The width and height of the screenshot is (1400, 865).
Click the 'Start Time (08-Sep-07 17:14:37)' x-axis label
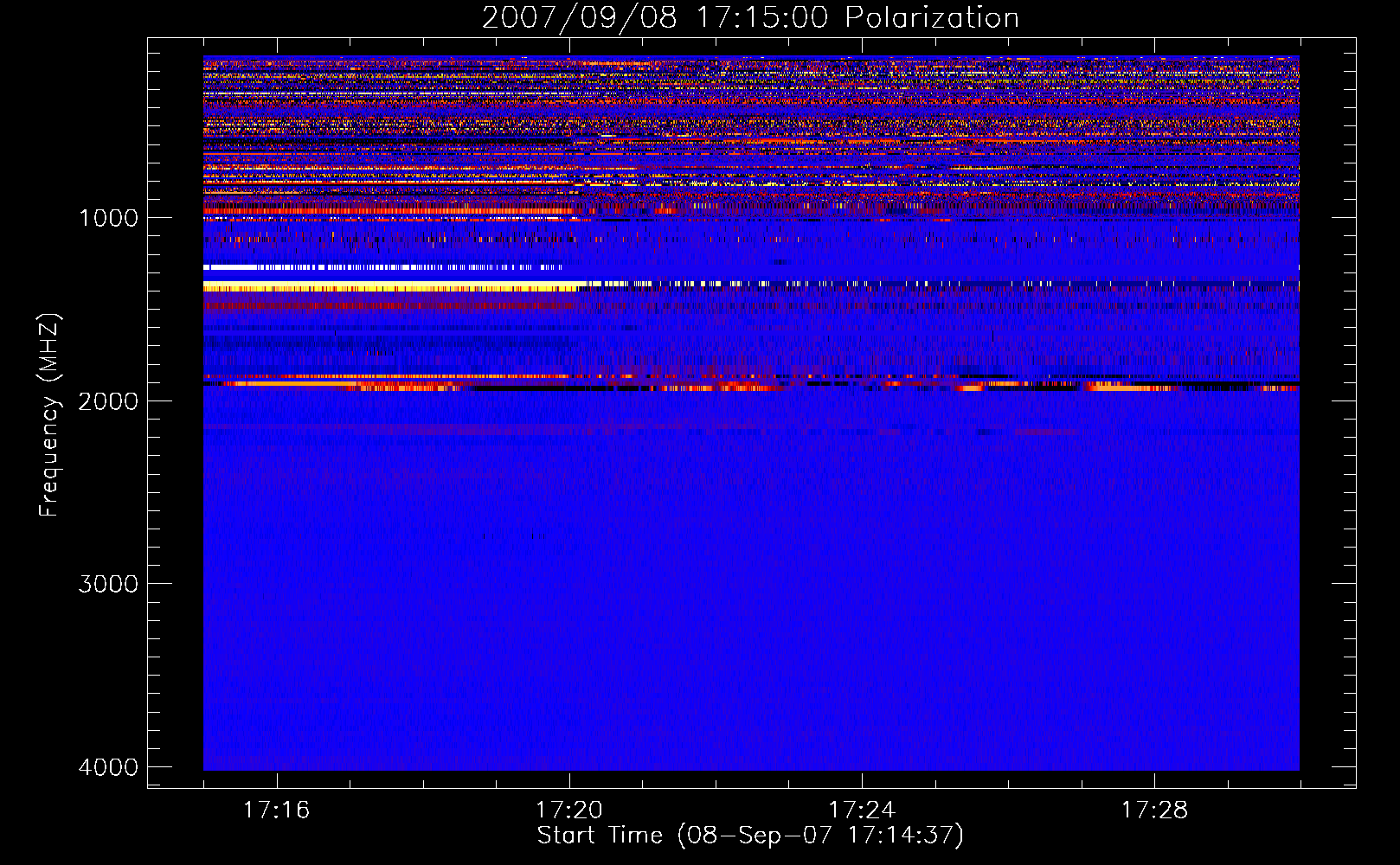coord(750,836)
